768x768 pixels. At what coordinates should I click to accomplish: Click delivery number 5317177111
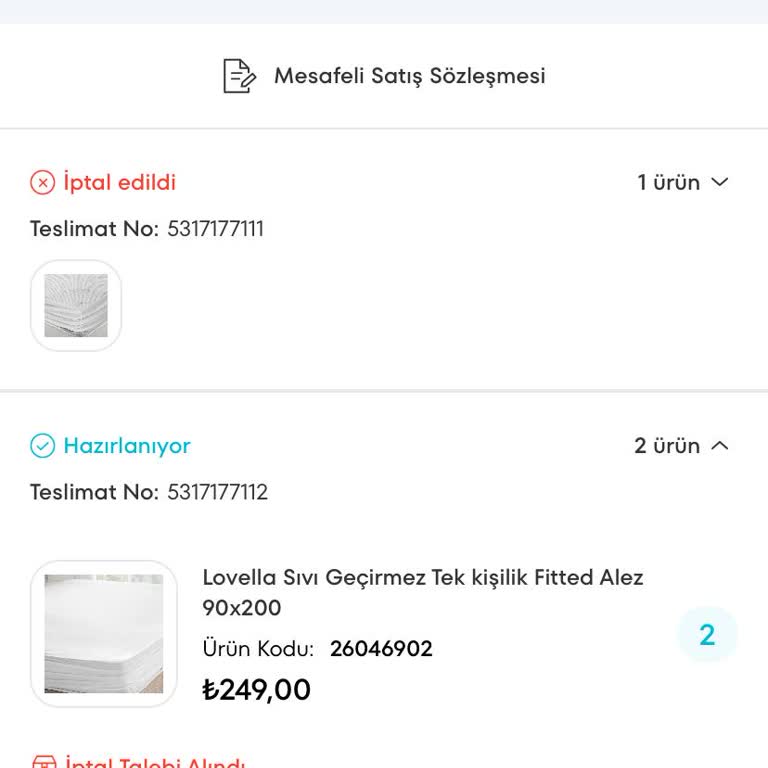(215, 228)
